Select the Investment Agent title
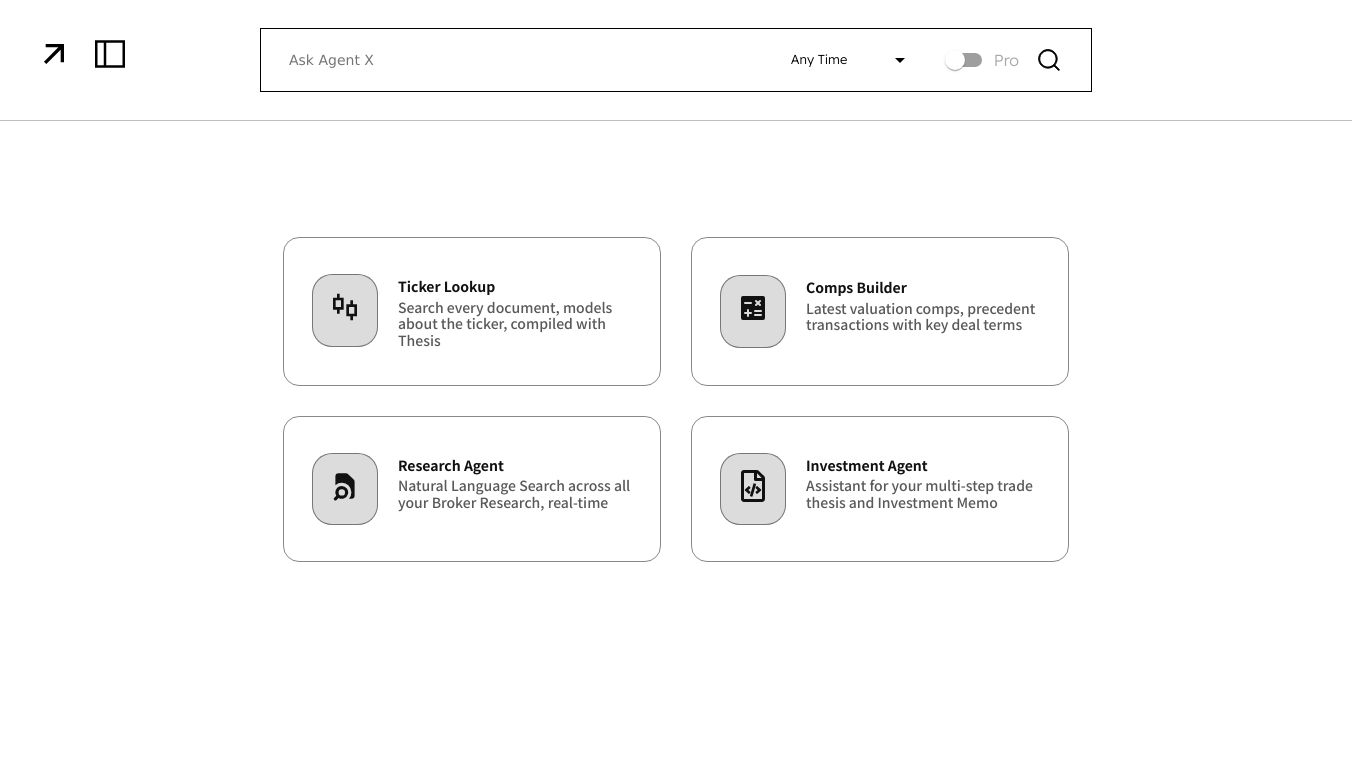1352x760 pixels. tap(866, 466)
